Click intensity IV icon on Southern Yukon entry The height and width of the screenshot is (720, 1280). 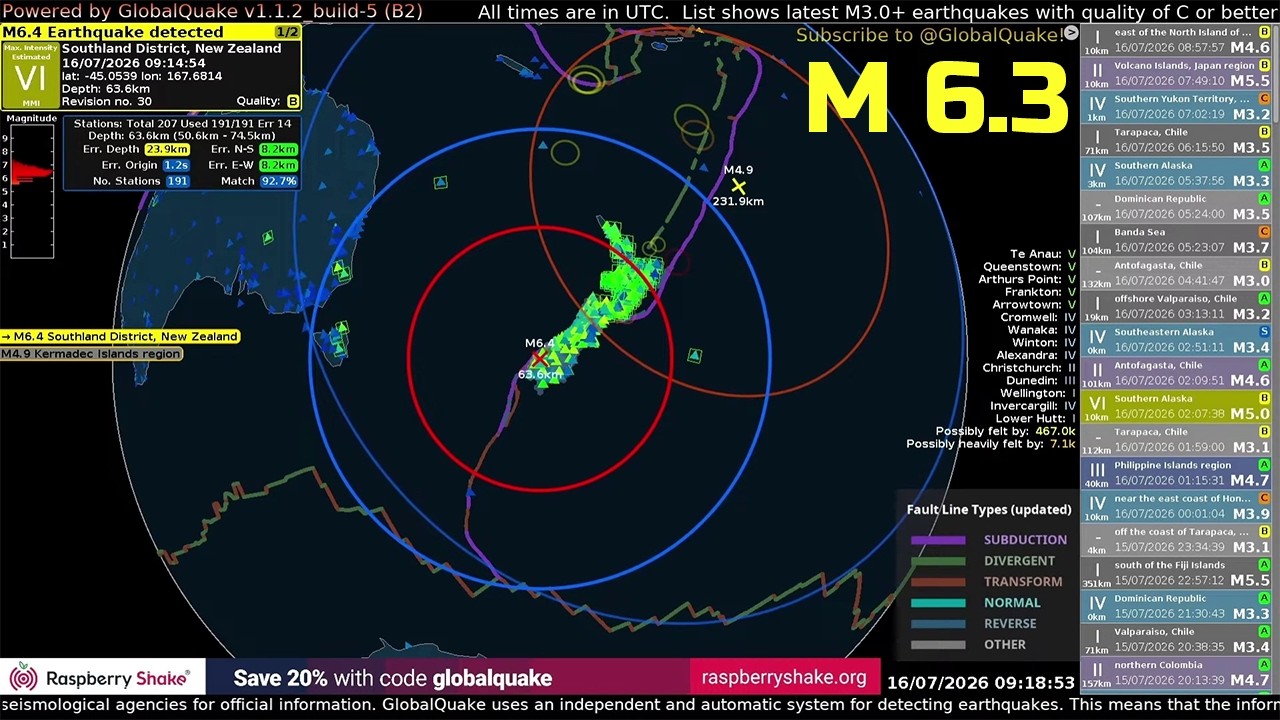pyautogui.click(x=1097, y=103)
